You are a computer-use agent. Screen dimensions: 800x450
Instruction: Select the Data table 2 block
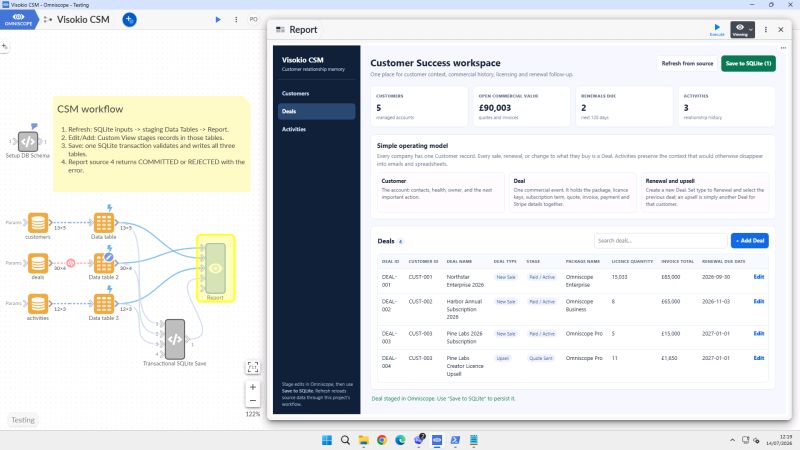click(104, 263)
